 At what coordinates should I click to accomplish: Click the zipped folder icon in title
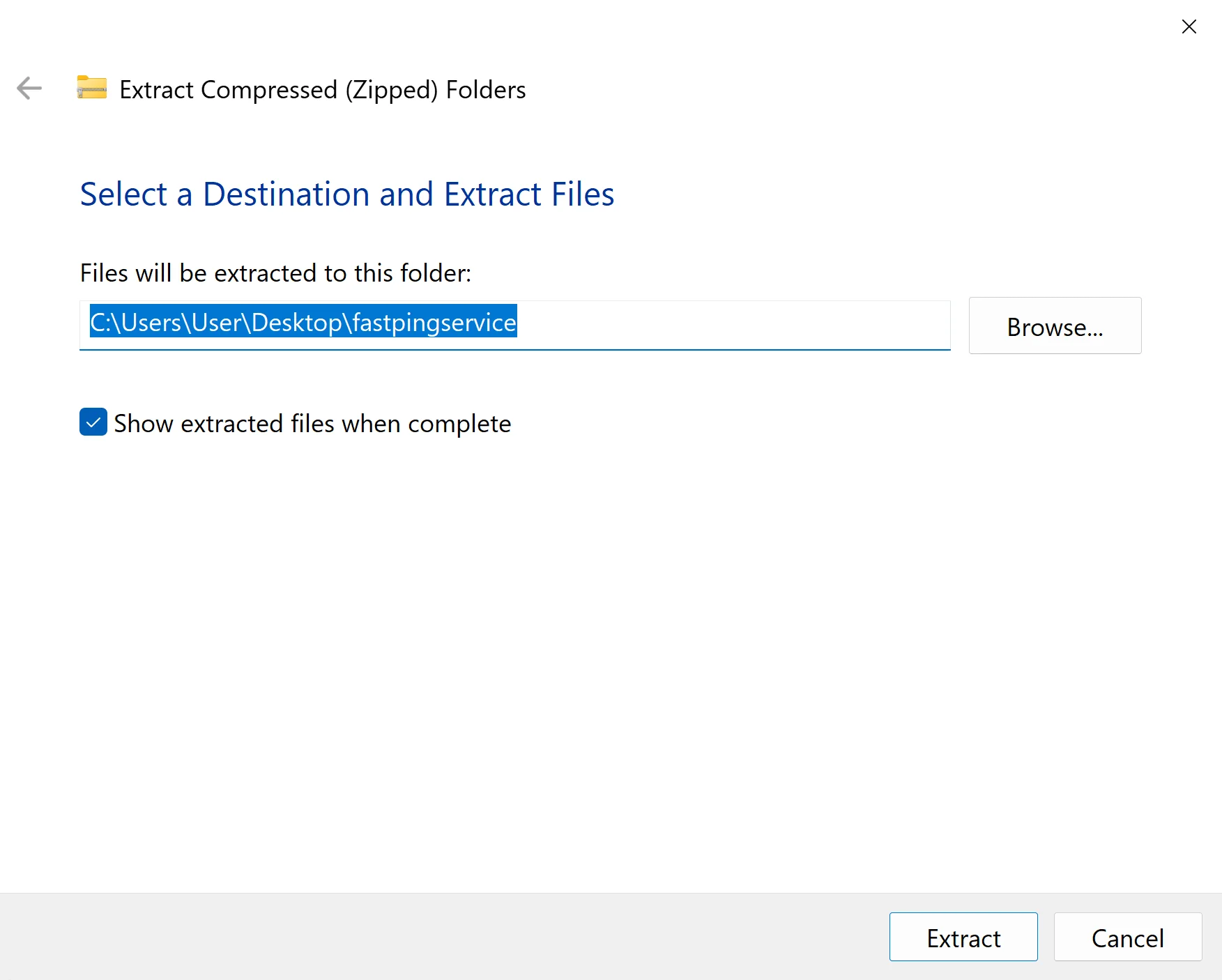[92, 88]
